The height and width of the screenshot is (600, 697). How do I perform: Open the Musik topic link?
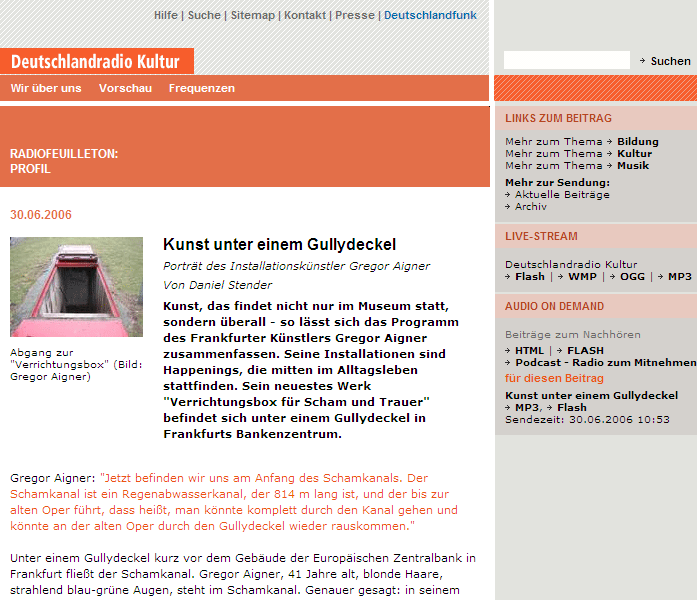633,166
